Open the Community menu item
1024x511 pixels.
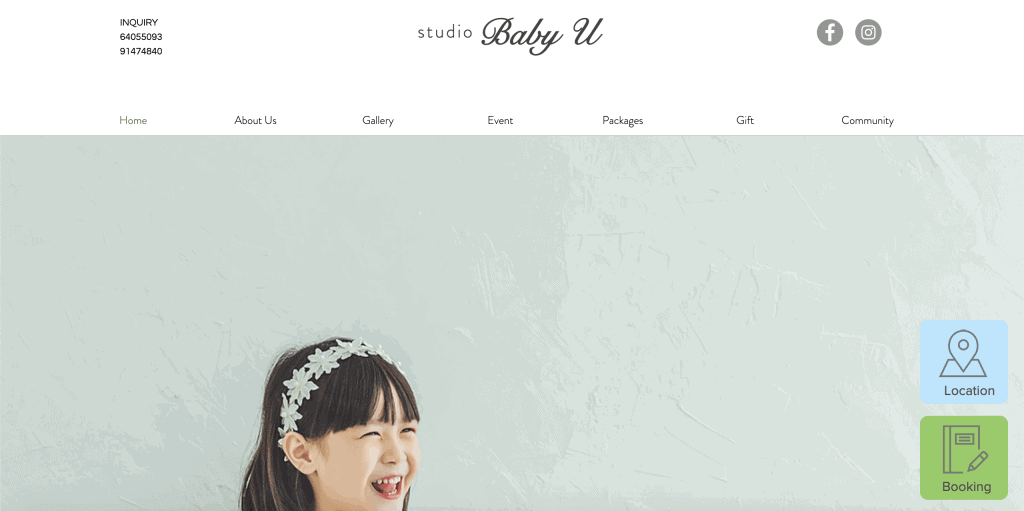(x=867, y=120)
